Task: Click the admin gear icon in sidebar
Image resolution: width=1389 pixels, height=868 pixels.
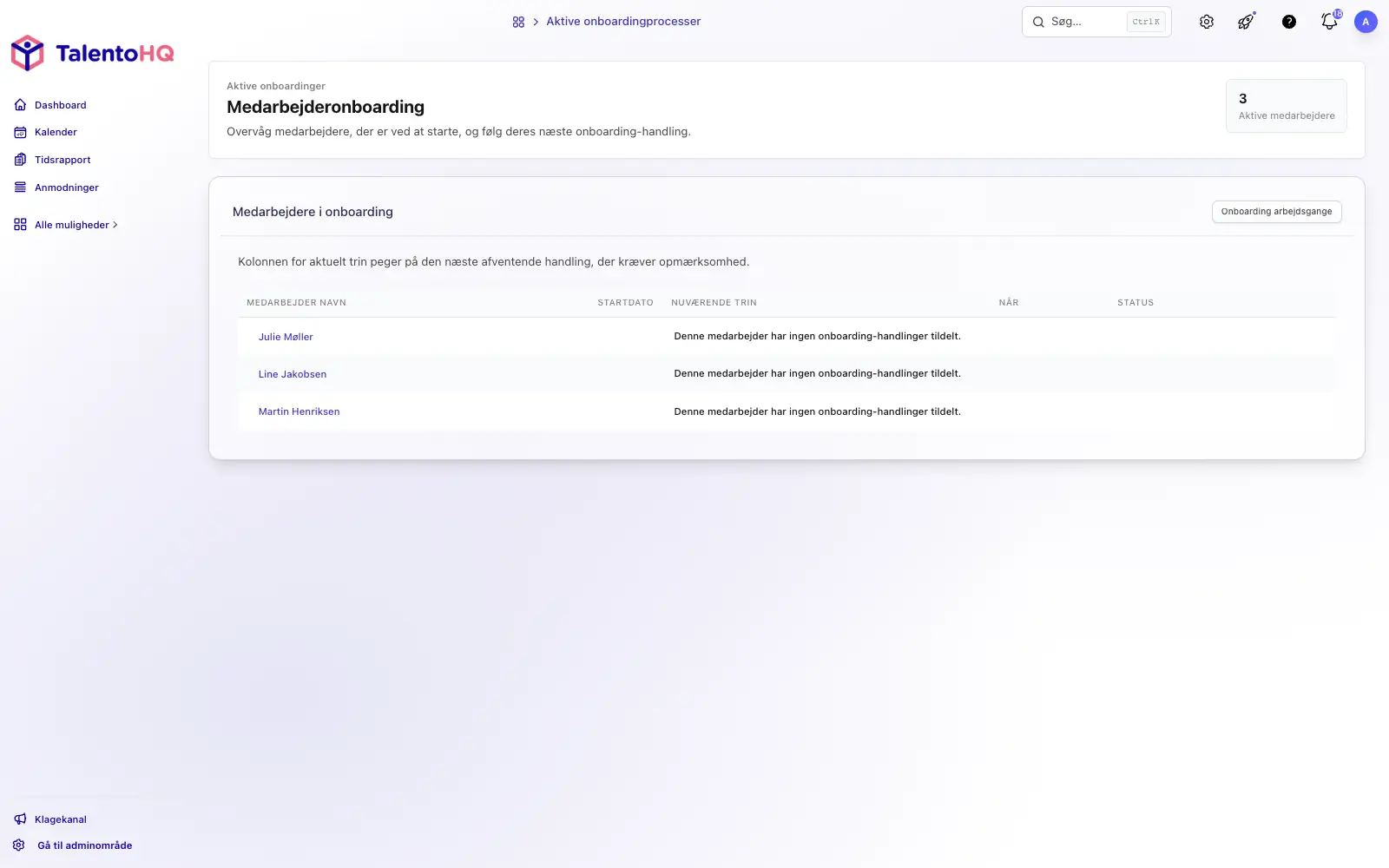Action: tap(19, 845)
